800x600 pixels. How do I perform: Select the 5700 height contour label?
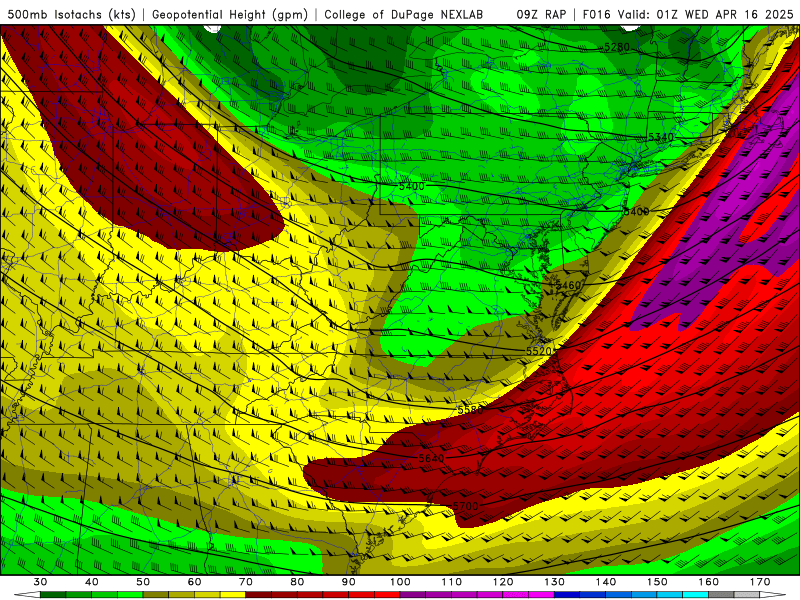[x=465, y=506]
